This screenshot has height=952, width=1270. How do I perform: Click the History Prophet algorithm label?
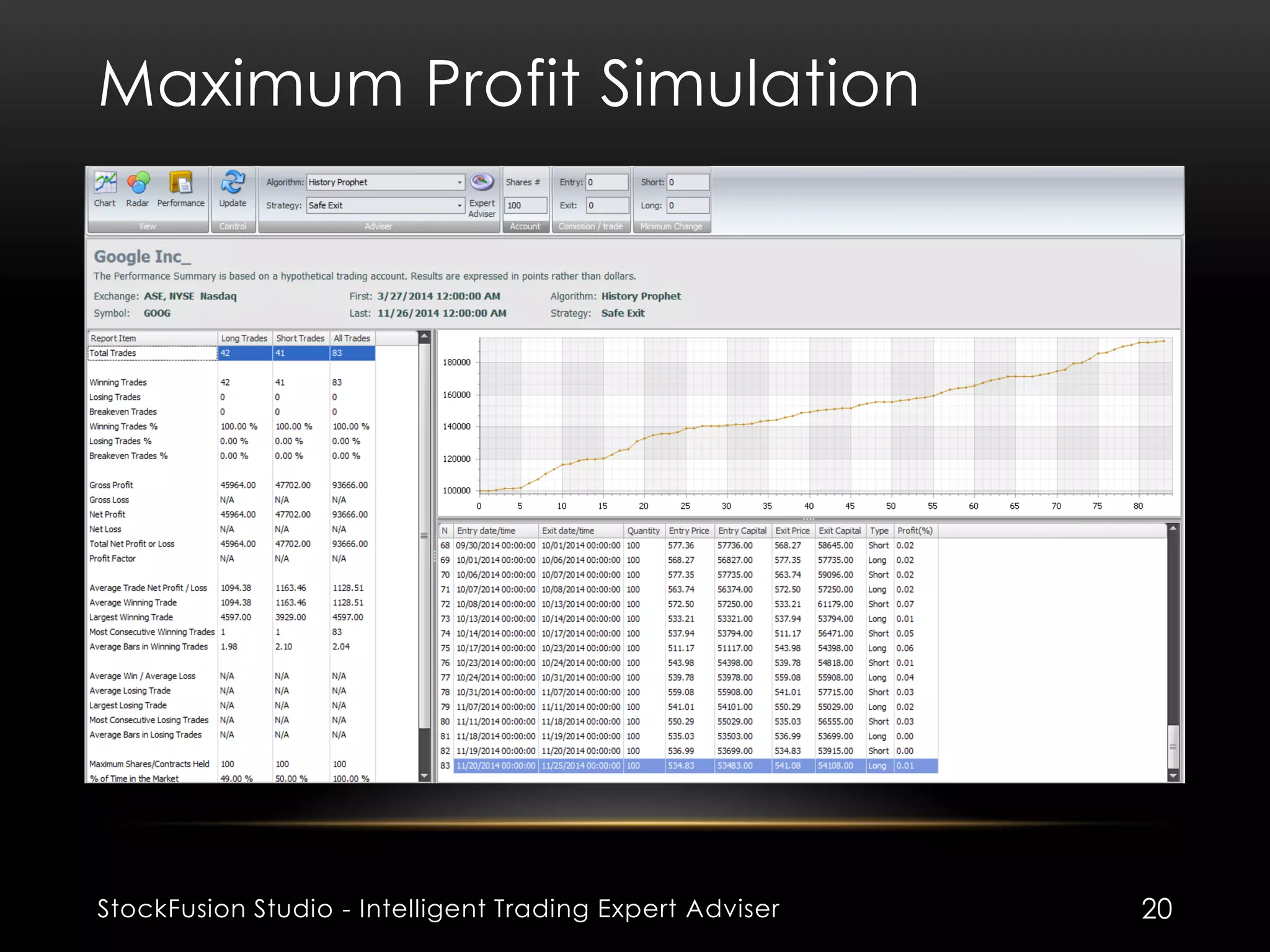(x=641, y=296)
